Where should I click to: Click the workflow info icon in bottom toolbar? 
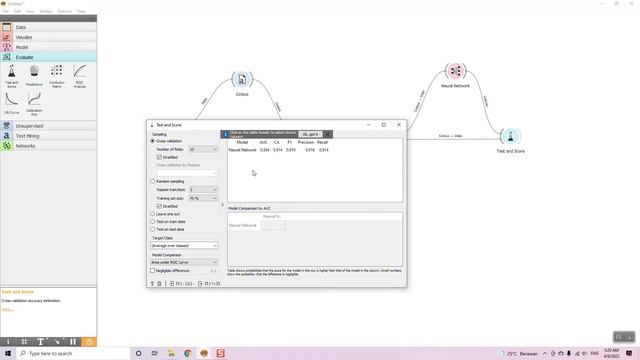pyautogui.click(x=8, y=342)
